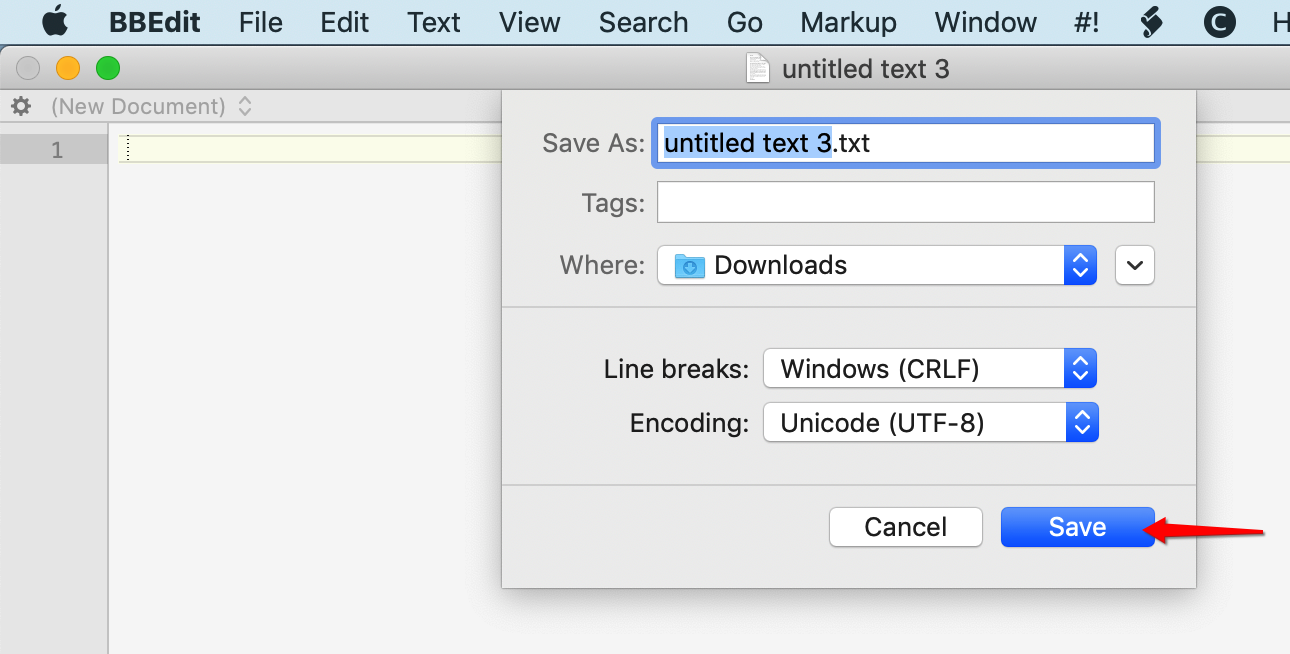
Task: Open the File menu
Action: [260, 22]
